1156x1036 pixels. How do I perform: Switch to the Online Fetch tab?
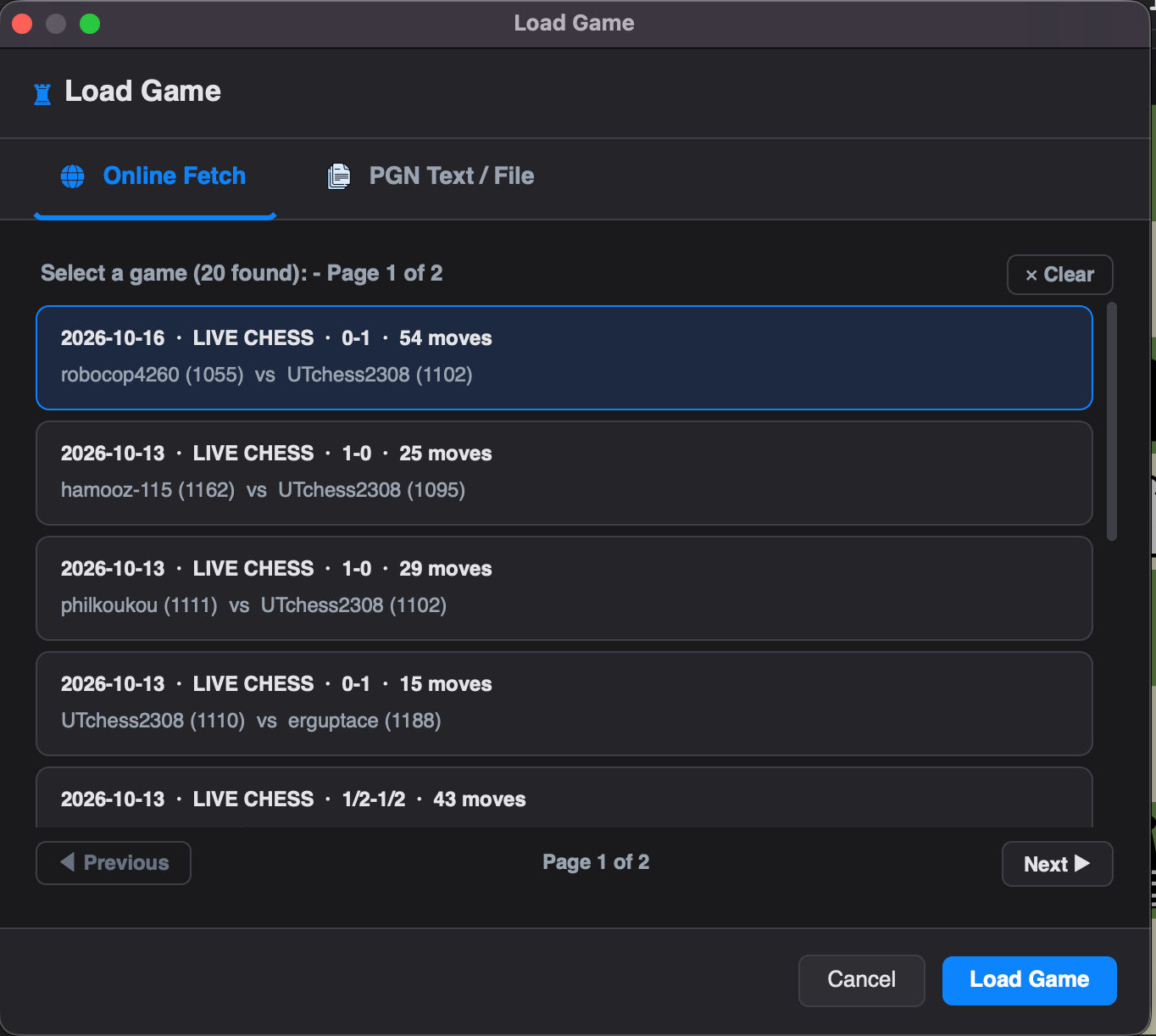click(155, 176)
